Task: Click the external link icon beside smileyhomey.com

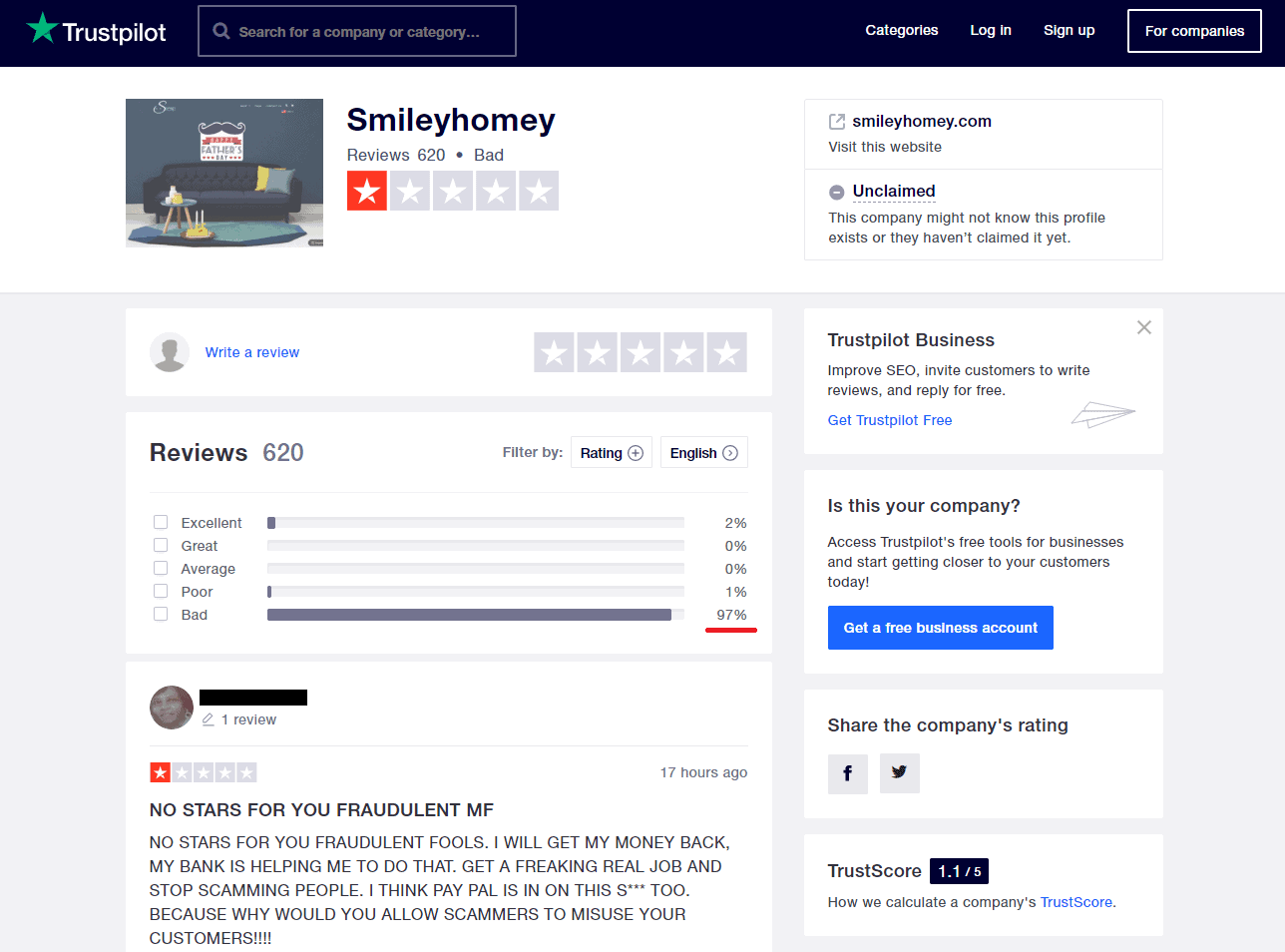Action: [x=837, y=122]
